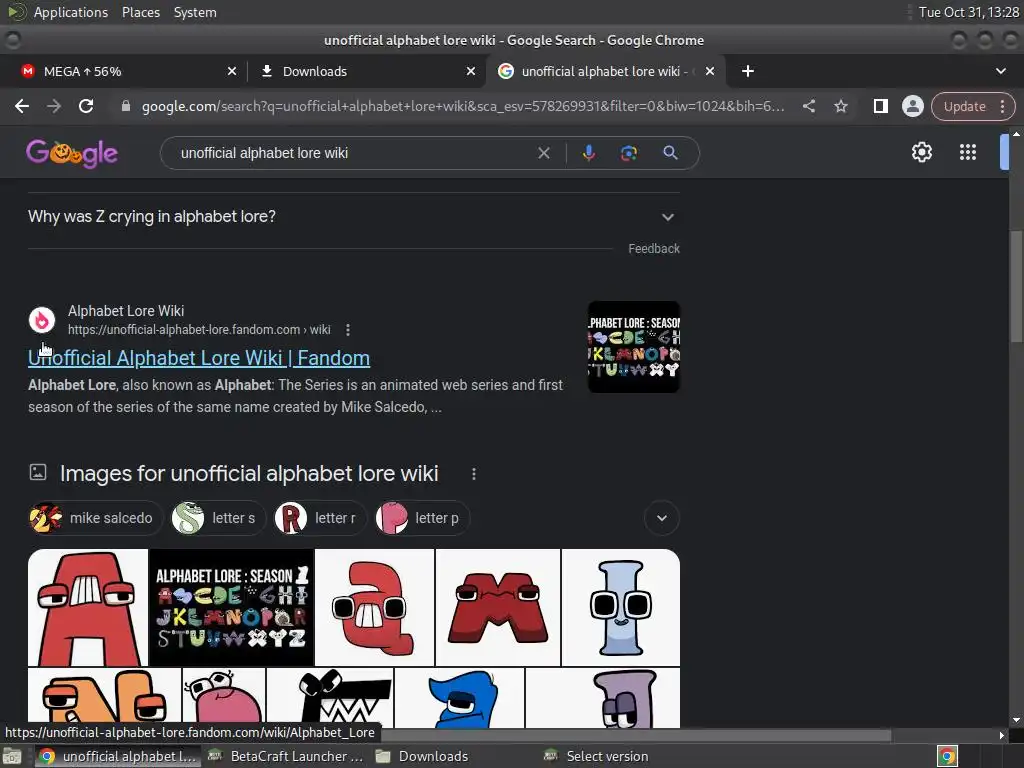
Task: Click the Feedback link
Action: pyautogui.click(x=654, y=249)
